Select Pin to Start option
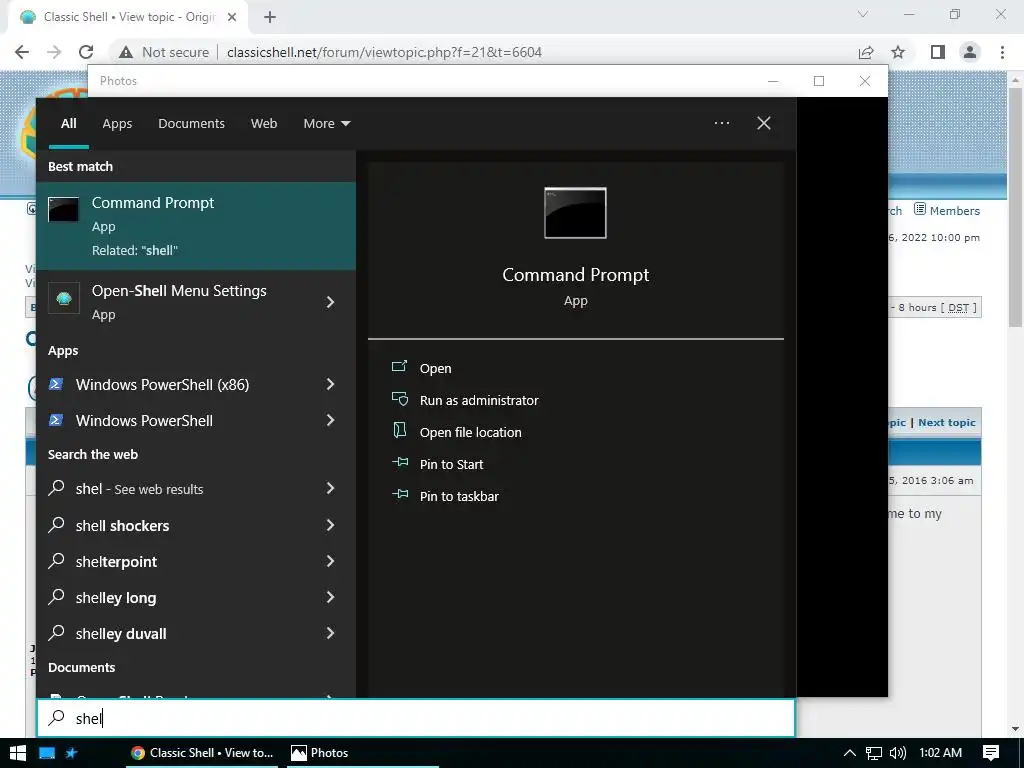The width and height of the screenshot is (1024, 768). (x=451, y=464)
